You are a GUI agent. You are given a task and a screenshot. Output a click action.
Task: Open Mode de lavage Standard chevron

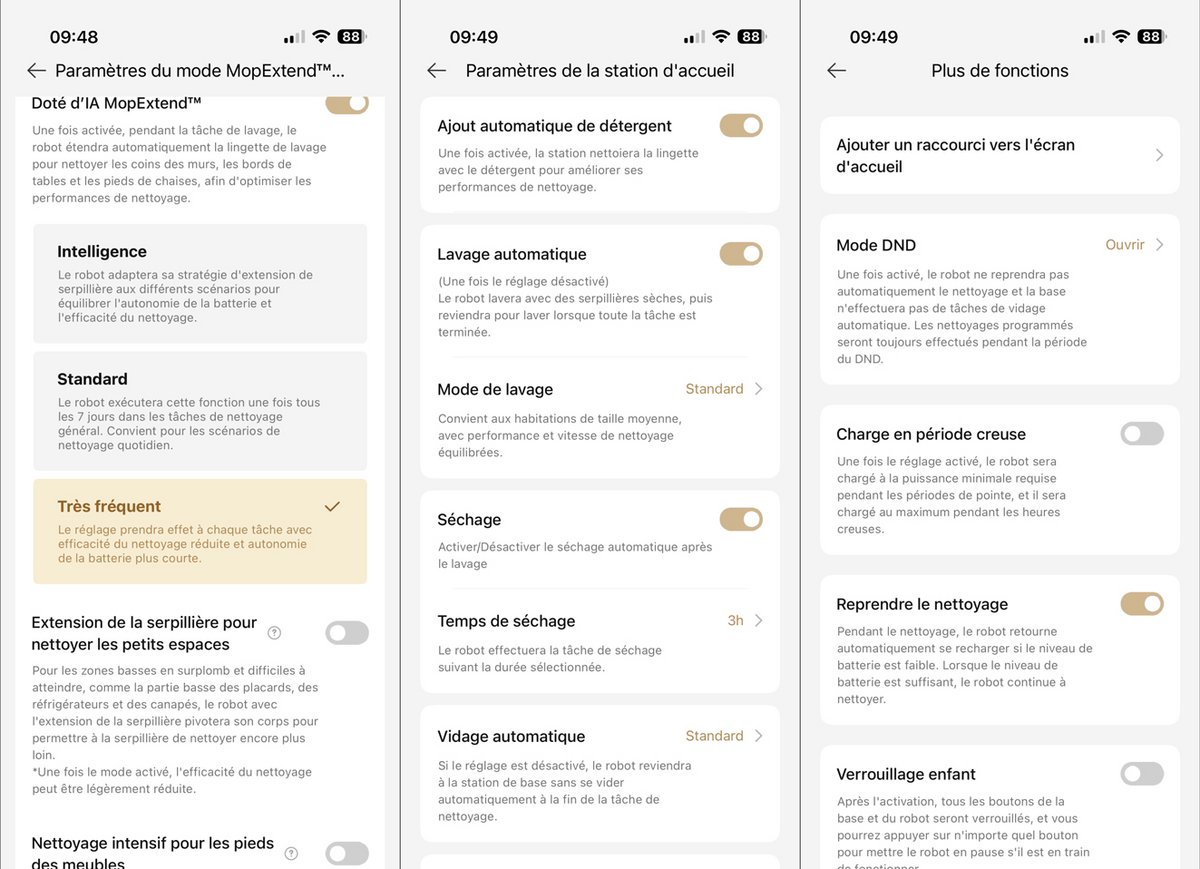(x=758, y=389)
